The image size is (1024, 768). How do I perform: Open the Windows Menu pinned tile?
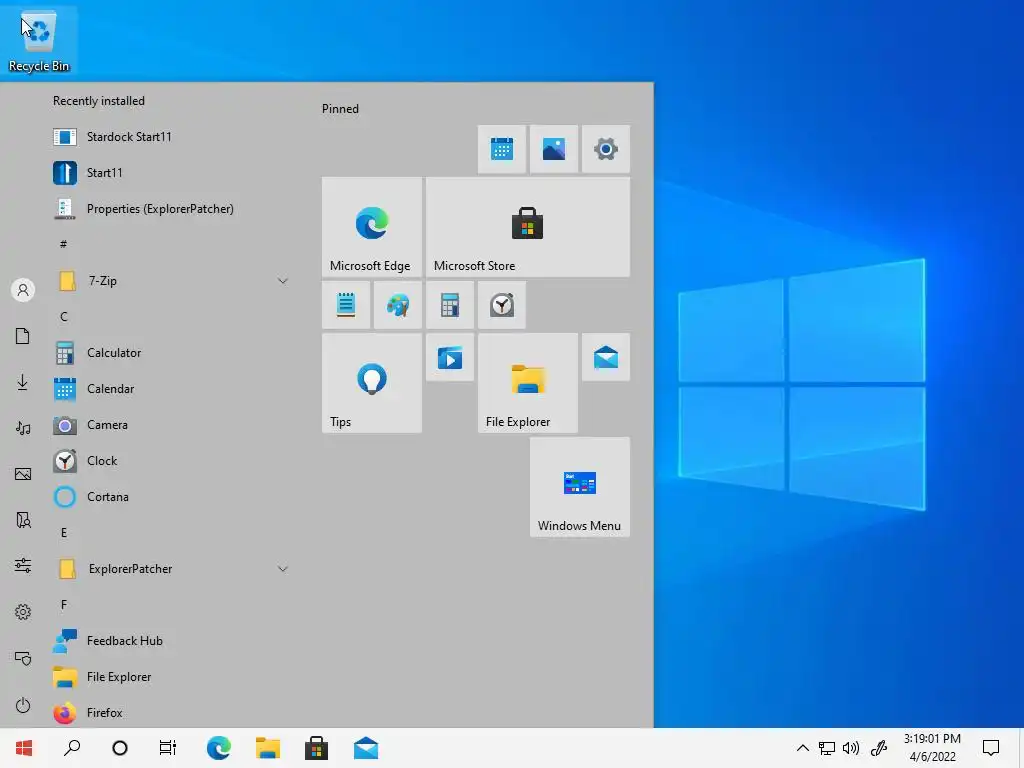click(580, 487)
